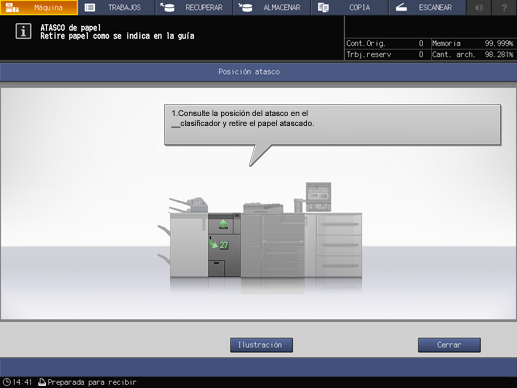Click the information icon beside ATASCO message
This screenshot has width=517, height=388.
coord(23,32)
